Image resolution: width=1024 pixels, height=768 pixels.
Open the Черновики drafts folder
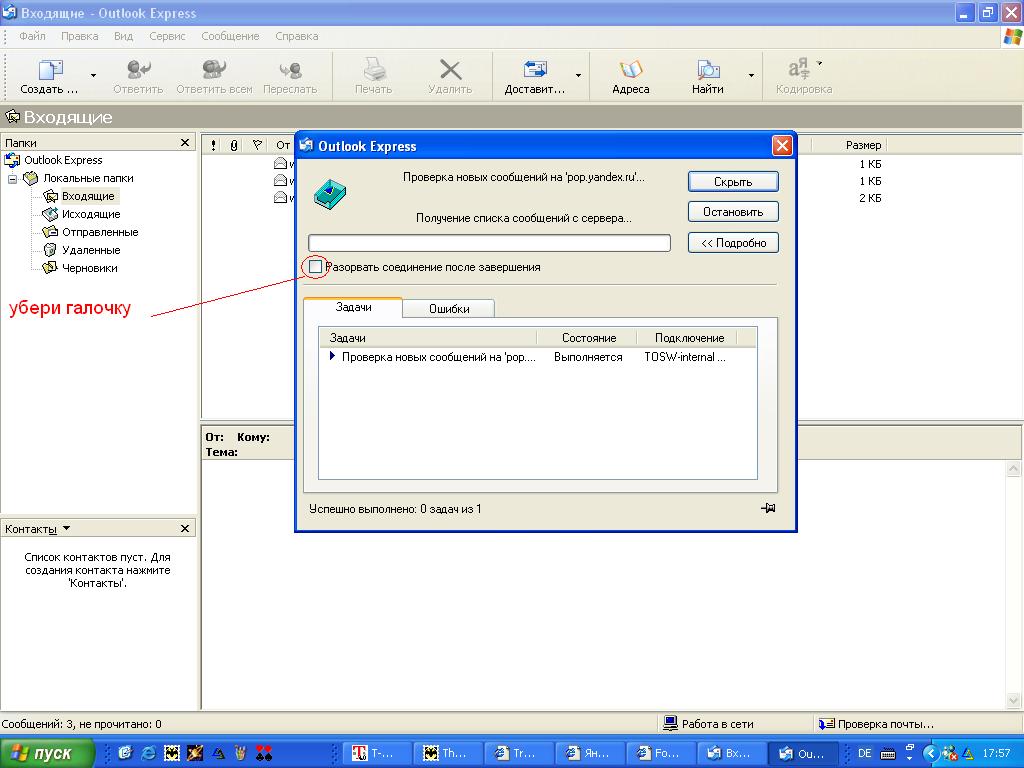tap(89, 268)
